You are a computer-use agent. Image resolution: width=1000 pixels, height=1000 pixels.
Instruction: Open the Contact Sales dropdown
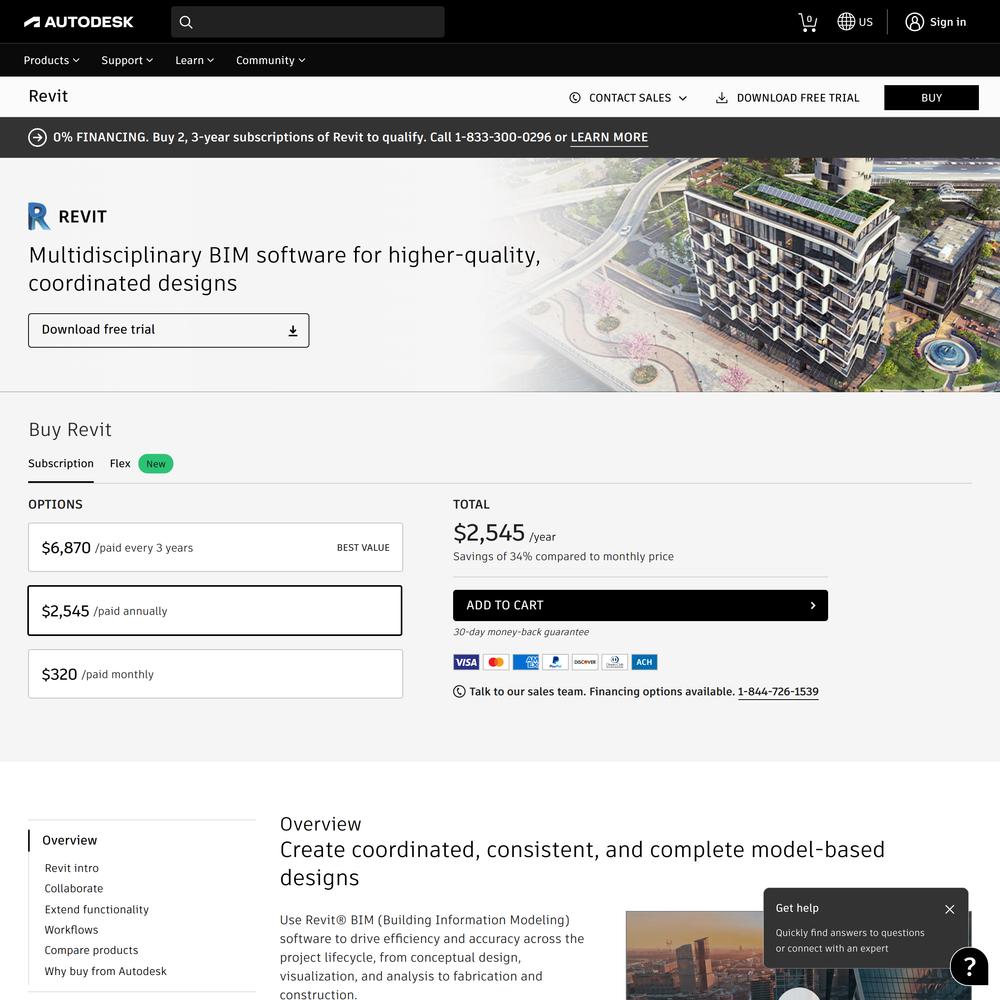coord(628,98)
